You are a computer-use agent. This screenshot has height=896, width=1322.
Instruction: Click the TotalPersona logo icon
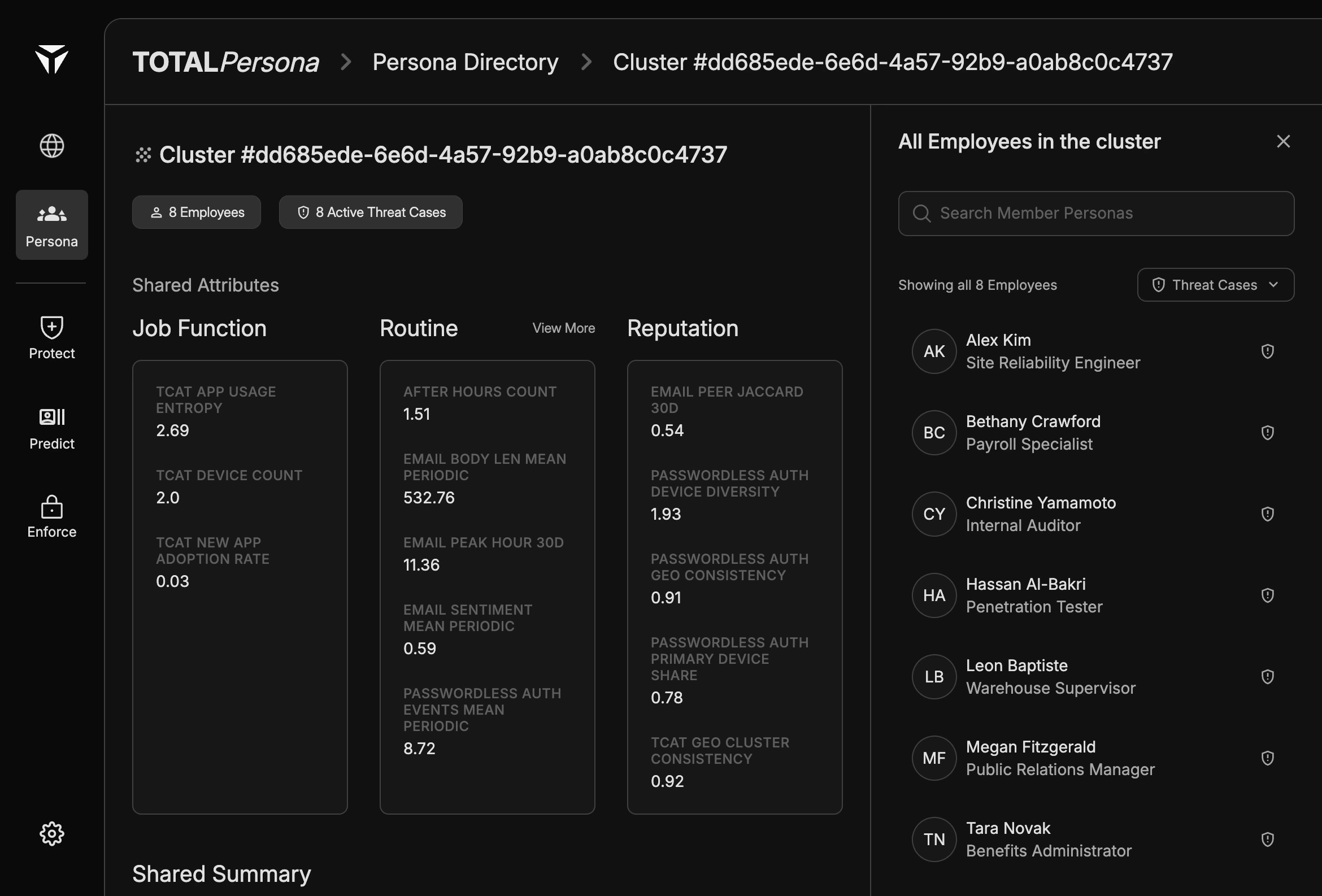[x=52, y=60]
